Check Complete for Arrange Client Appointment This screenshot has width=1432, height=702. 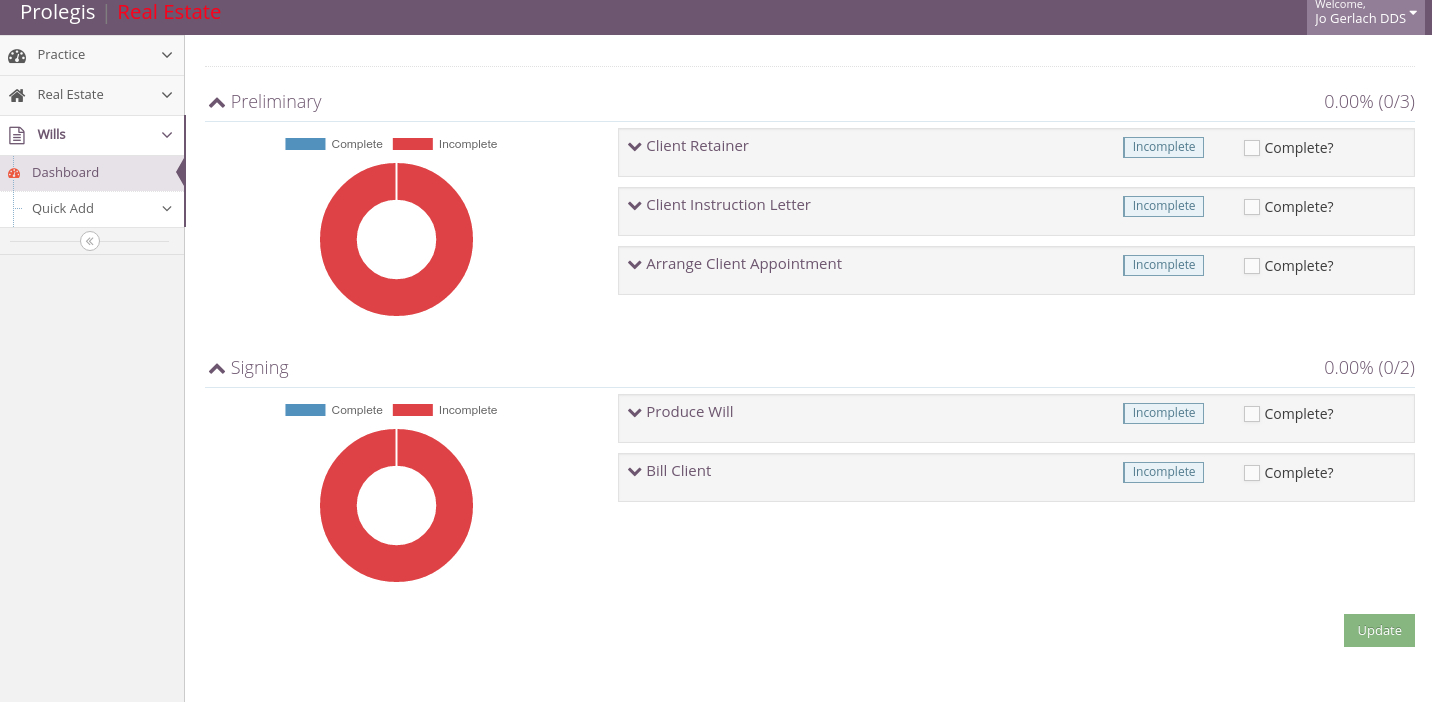(1252, 266)
